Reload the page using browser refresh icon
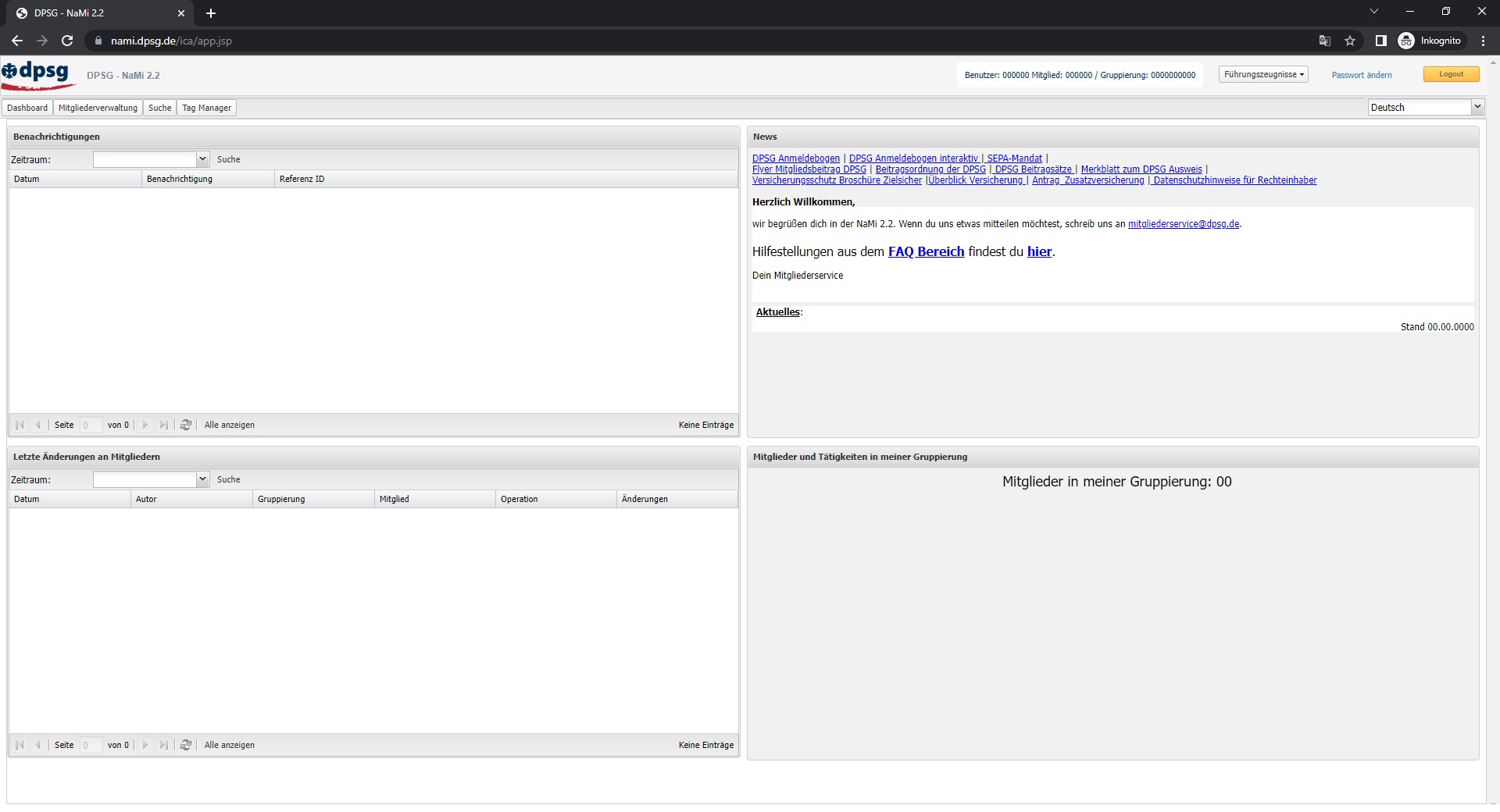Screen dimensions: 1500x812 [x=67, y=41]
